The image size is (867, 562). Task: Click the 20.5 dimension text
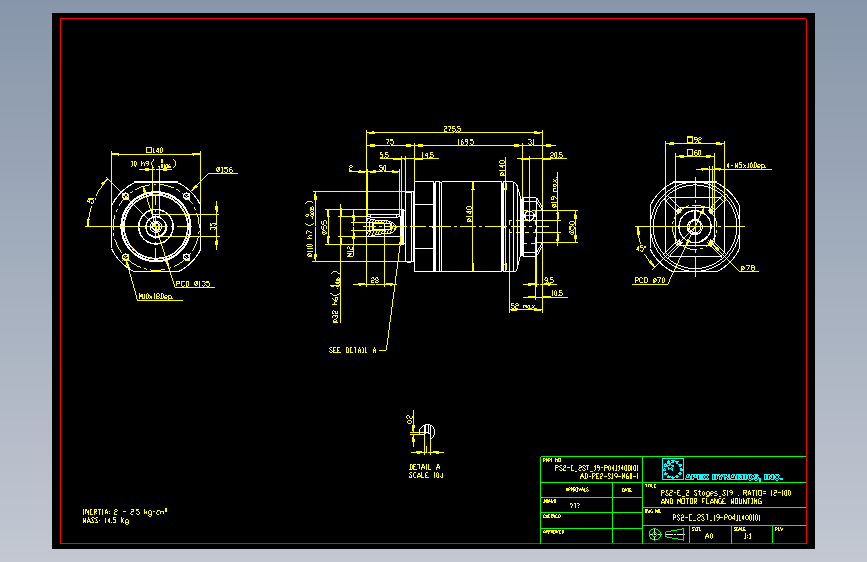[x=556, y=155]
